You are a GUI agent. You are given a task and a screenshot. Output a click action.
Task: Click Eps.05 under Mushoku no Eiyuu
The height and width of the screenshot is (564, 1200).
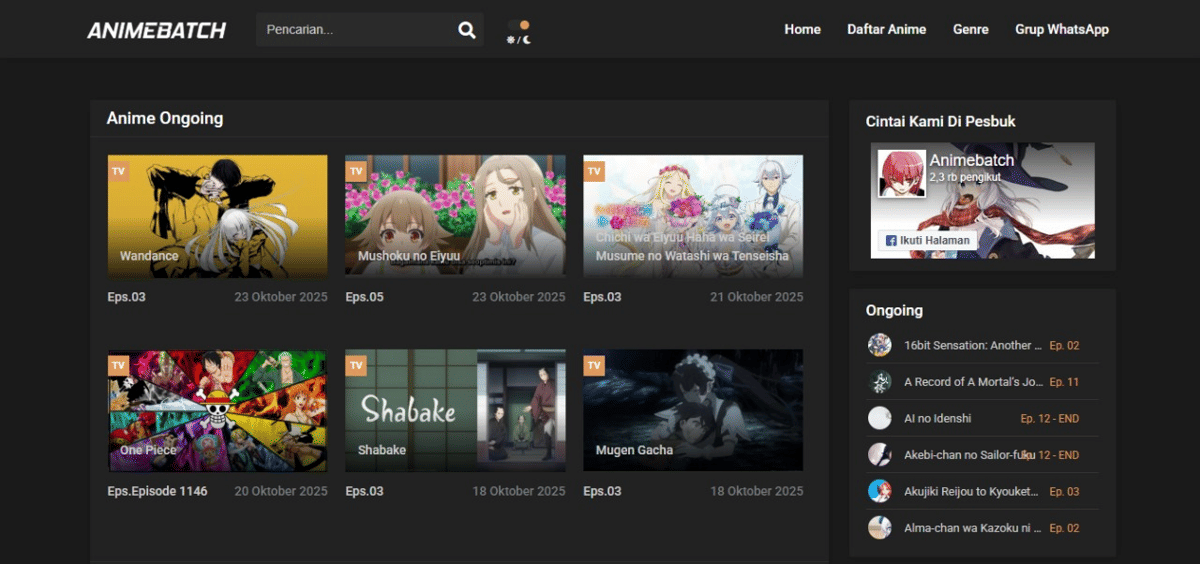click(x=364, y=297)
